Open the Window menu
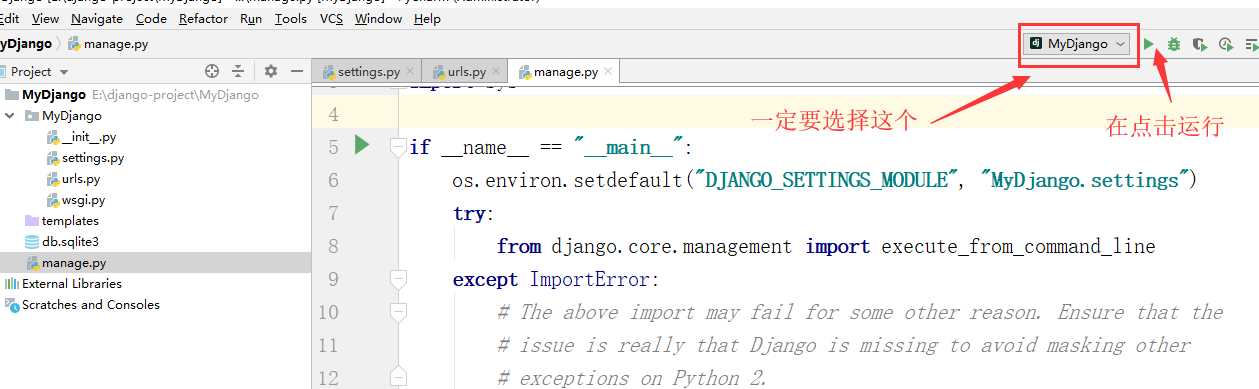The image size is (1259, 389). tap(379, 19)
